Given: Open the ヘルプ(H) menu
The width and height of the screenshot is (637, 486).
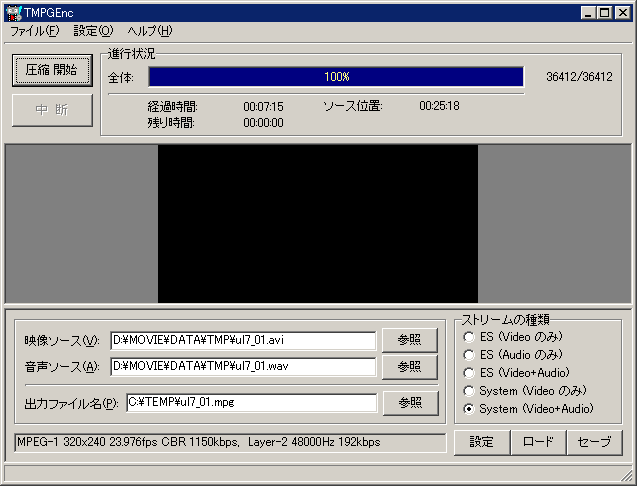Looking at the screenshot, I should click(x=150, y=31).
